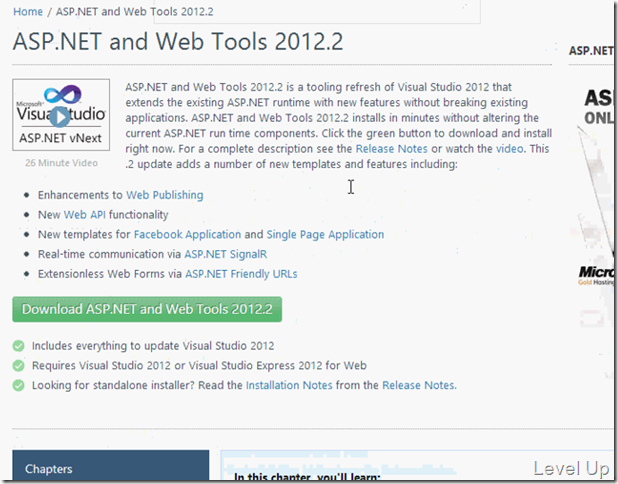Click the Home breadcrumb link
This screenshot has height=484, width=618.
[x=28, y=12]
